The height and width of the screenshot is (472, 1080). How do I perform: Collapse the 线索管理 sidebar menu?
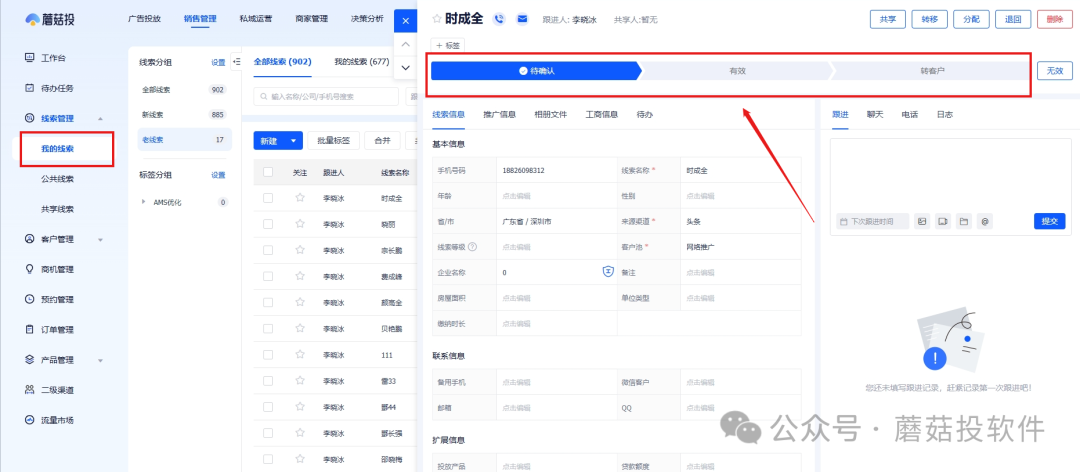[x=101, y=119]
